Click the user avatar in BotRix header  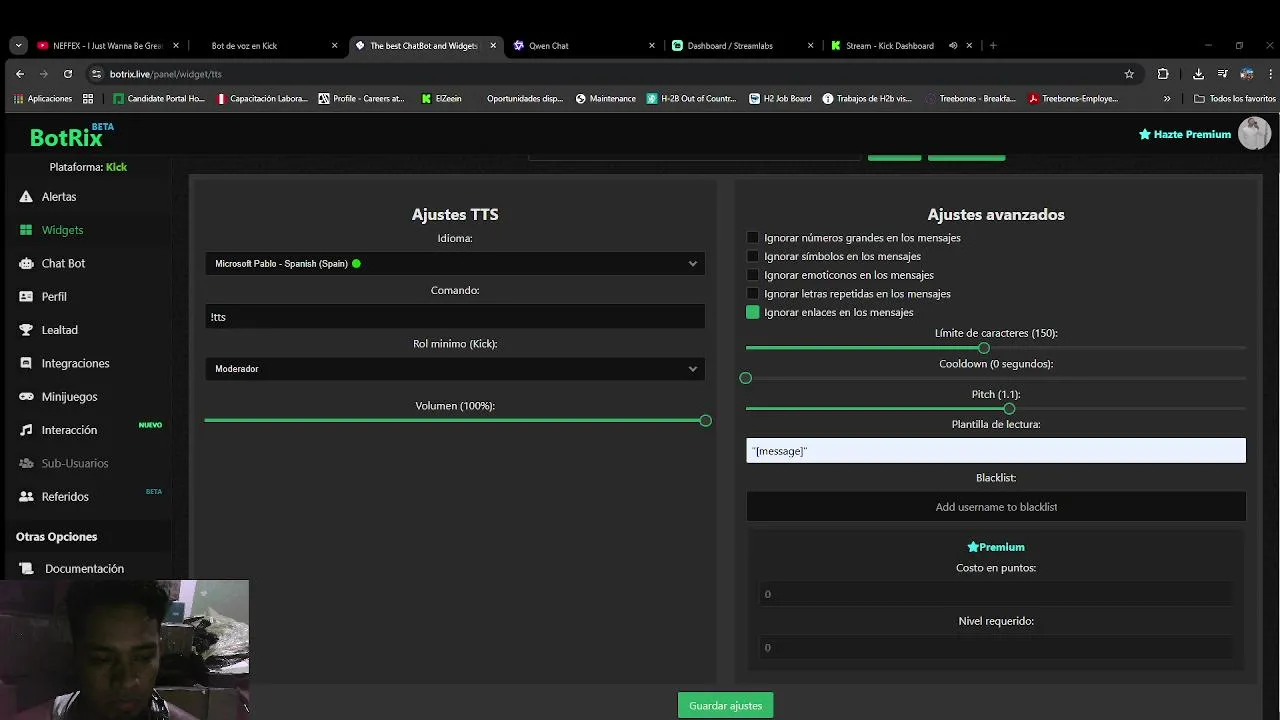1254,133
